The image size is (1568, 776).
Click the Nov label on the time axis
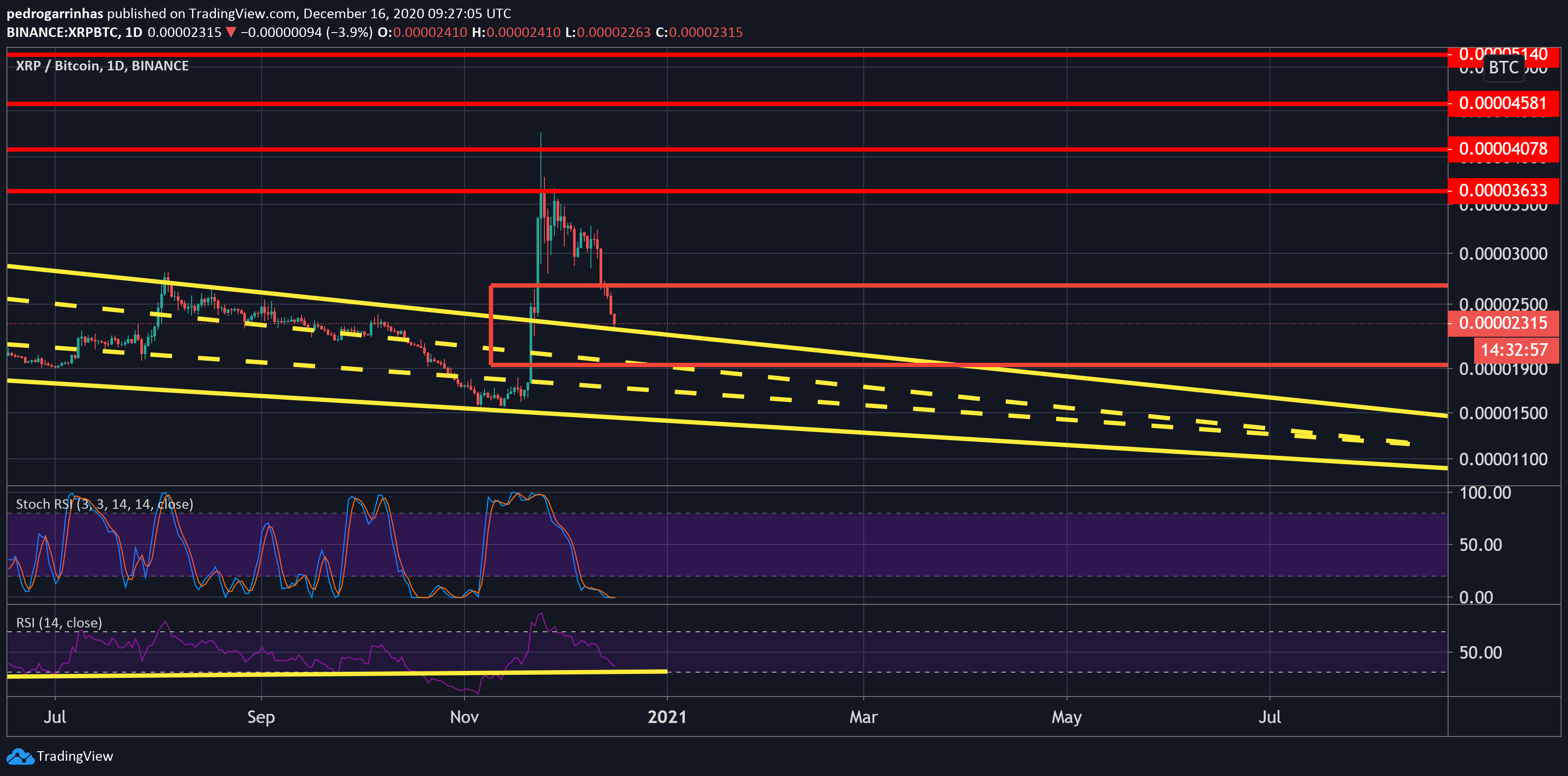point(464,717)
